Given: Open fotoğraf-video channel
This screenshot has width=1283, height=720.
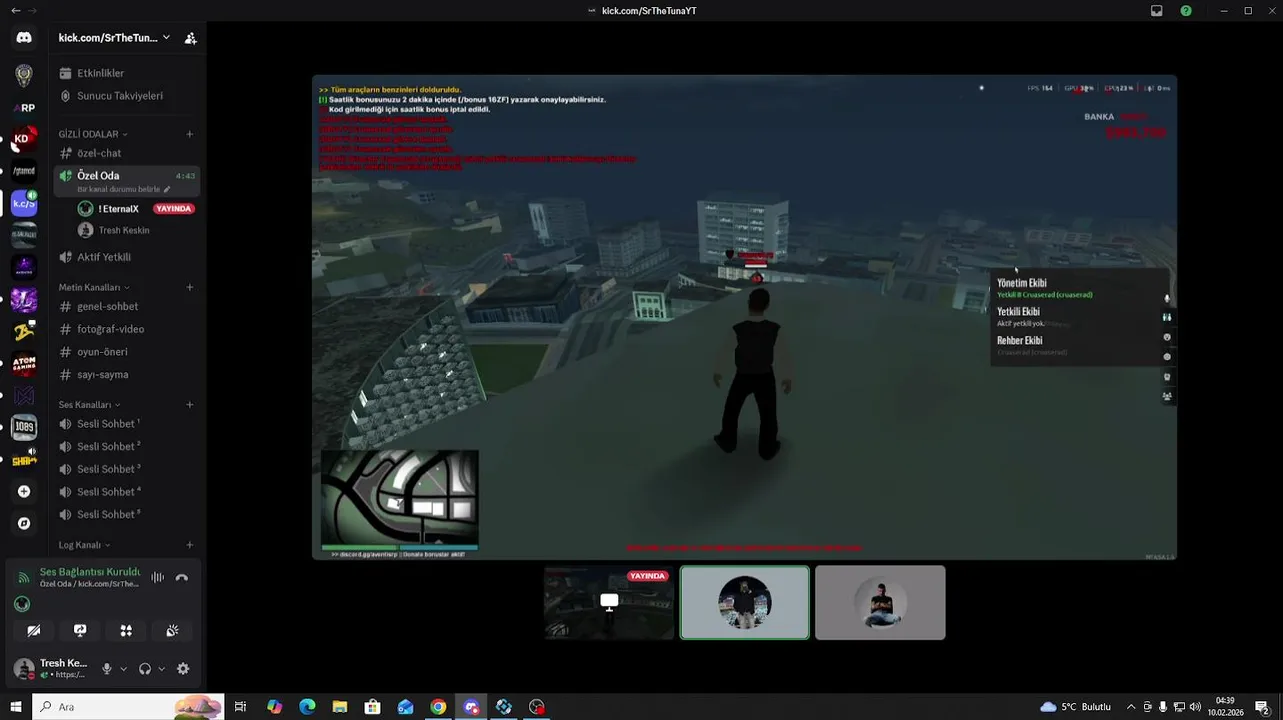Looking at the screenshot, I should 126,329.
